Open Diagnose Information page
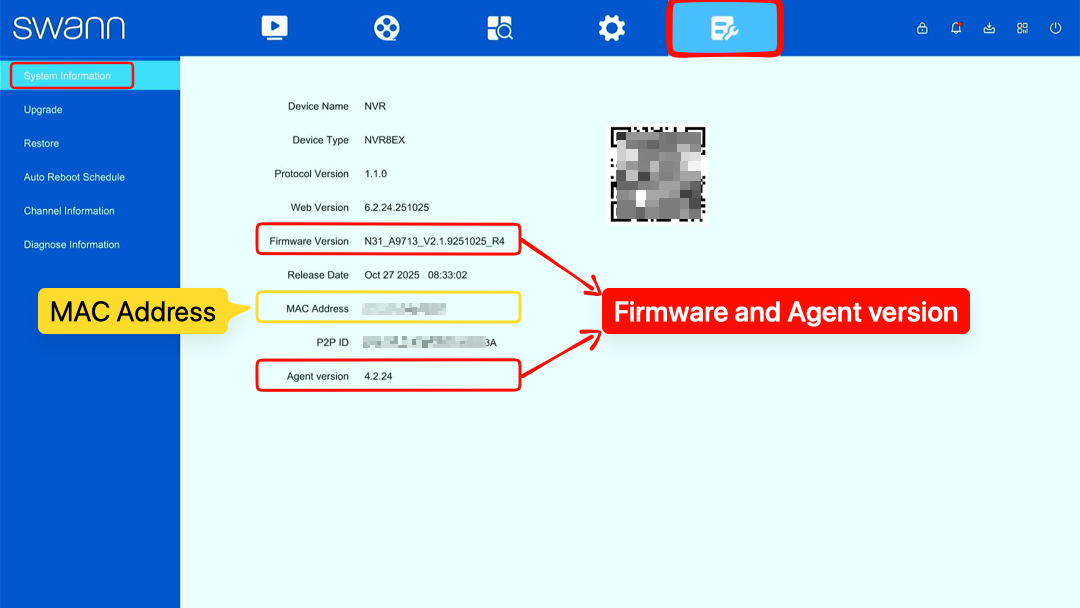 coord(72,244)
